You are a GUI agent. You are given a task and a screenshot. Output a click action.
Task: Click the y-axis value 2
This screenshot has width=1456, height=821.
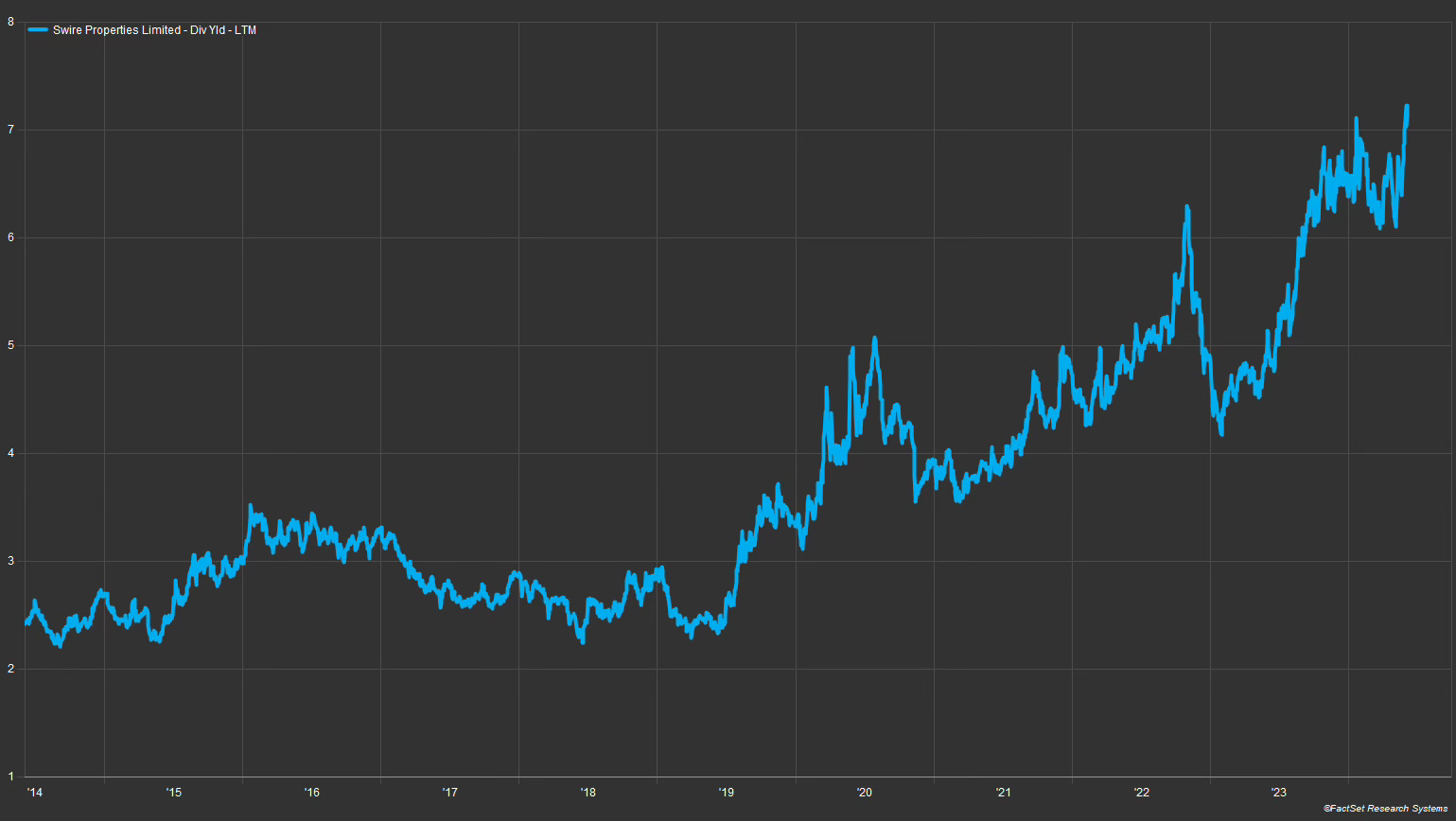(10, 669)
